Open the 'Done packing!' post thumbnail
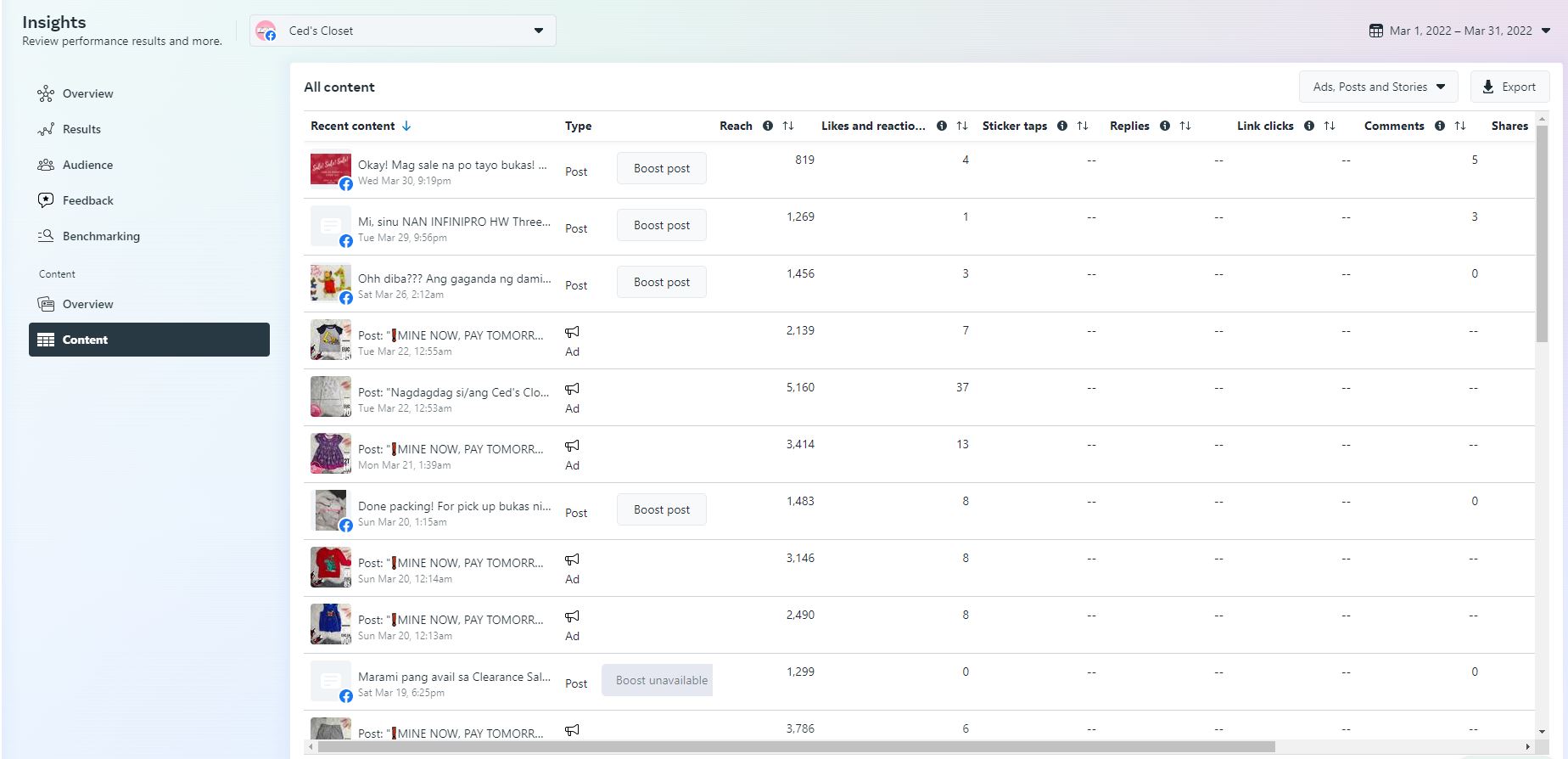This screenshot has height=759, width=1568. coord(331,510)
